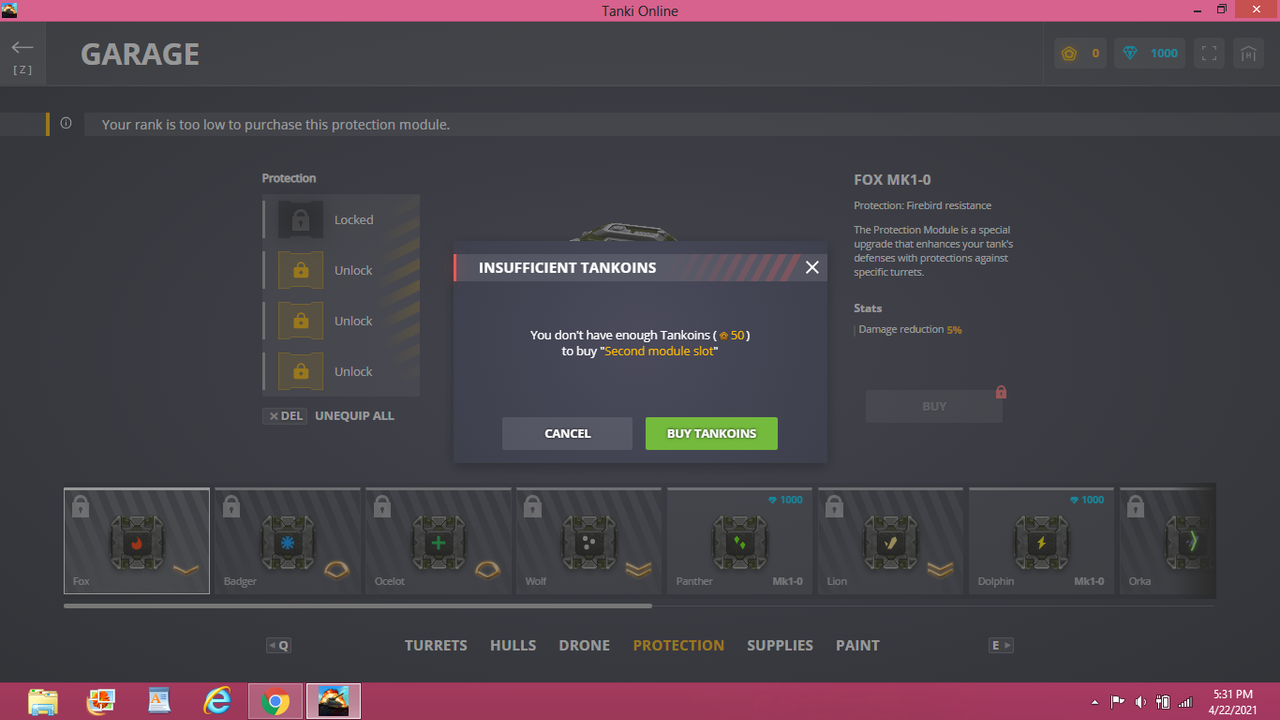Switch to the Hulls tab
This screenshot has width=1280, height=720.
coord(513,645)
